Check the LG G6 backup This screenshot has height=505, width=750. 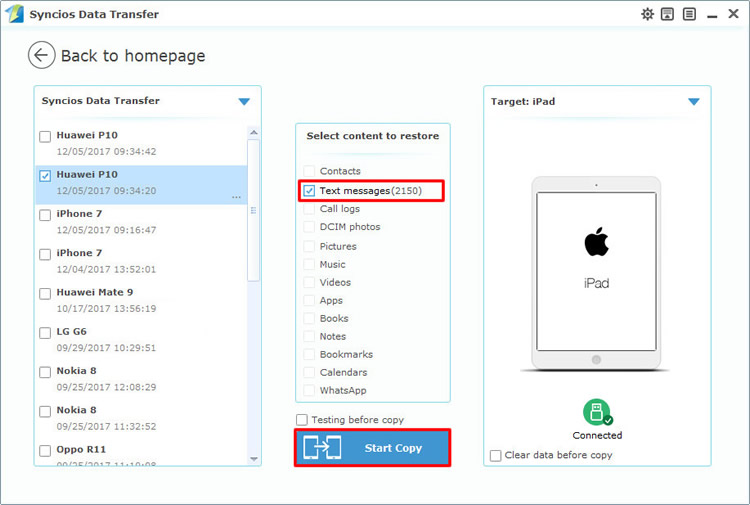(45, 333)
